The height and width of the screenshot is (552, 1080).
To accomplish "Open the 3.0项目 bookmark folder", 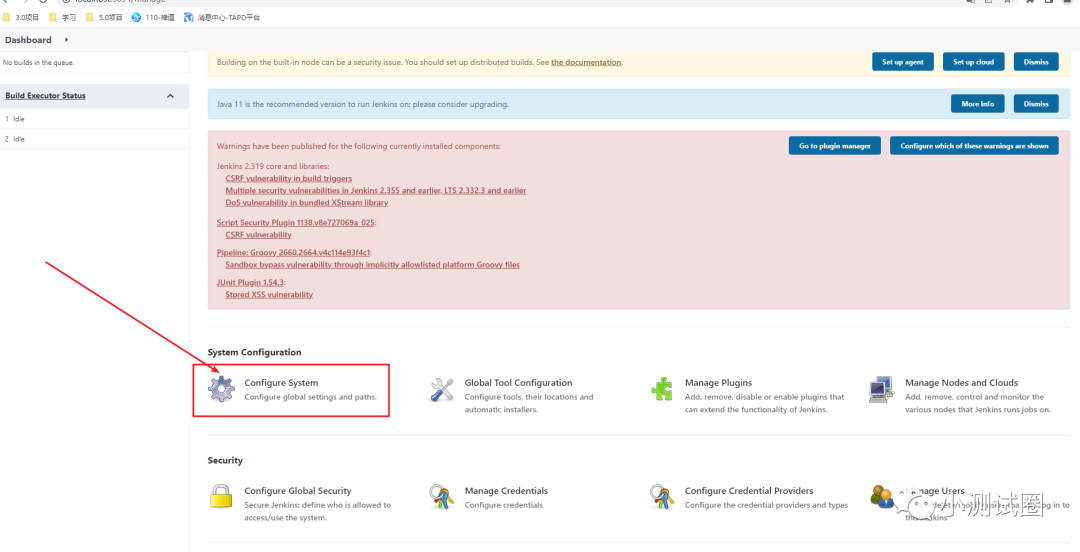I will 21,17.
